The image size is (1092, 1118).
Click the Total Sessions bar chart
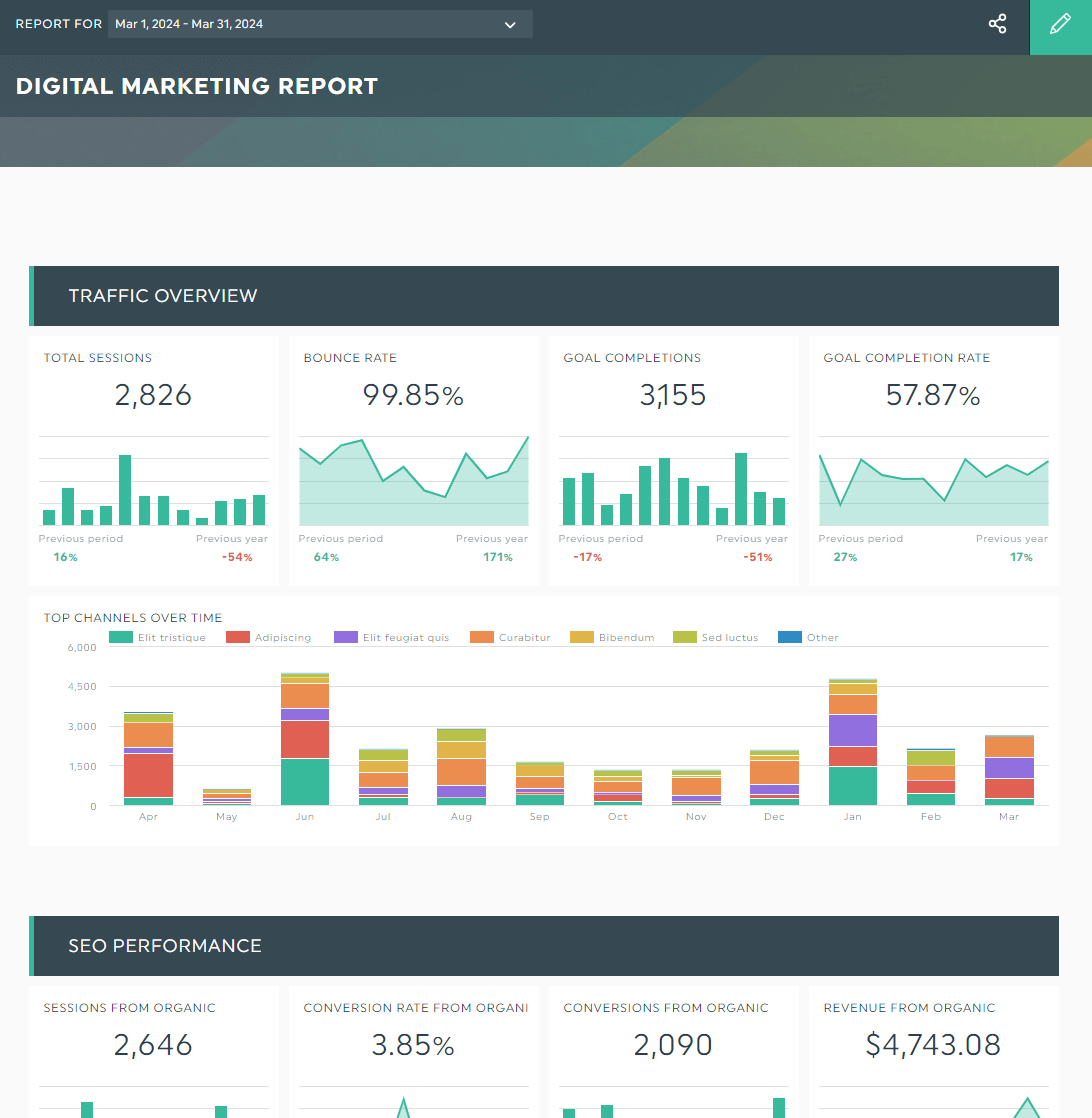(154, 481)
